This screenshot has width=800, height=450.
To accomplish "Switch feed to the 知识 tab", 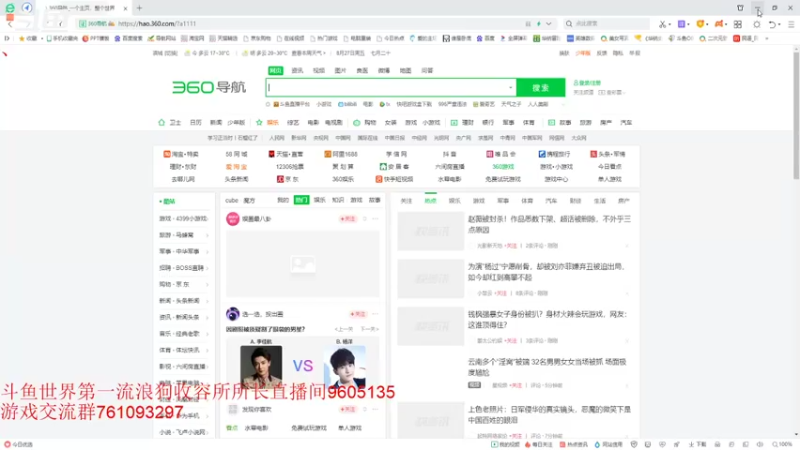I will coord(338,200).
